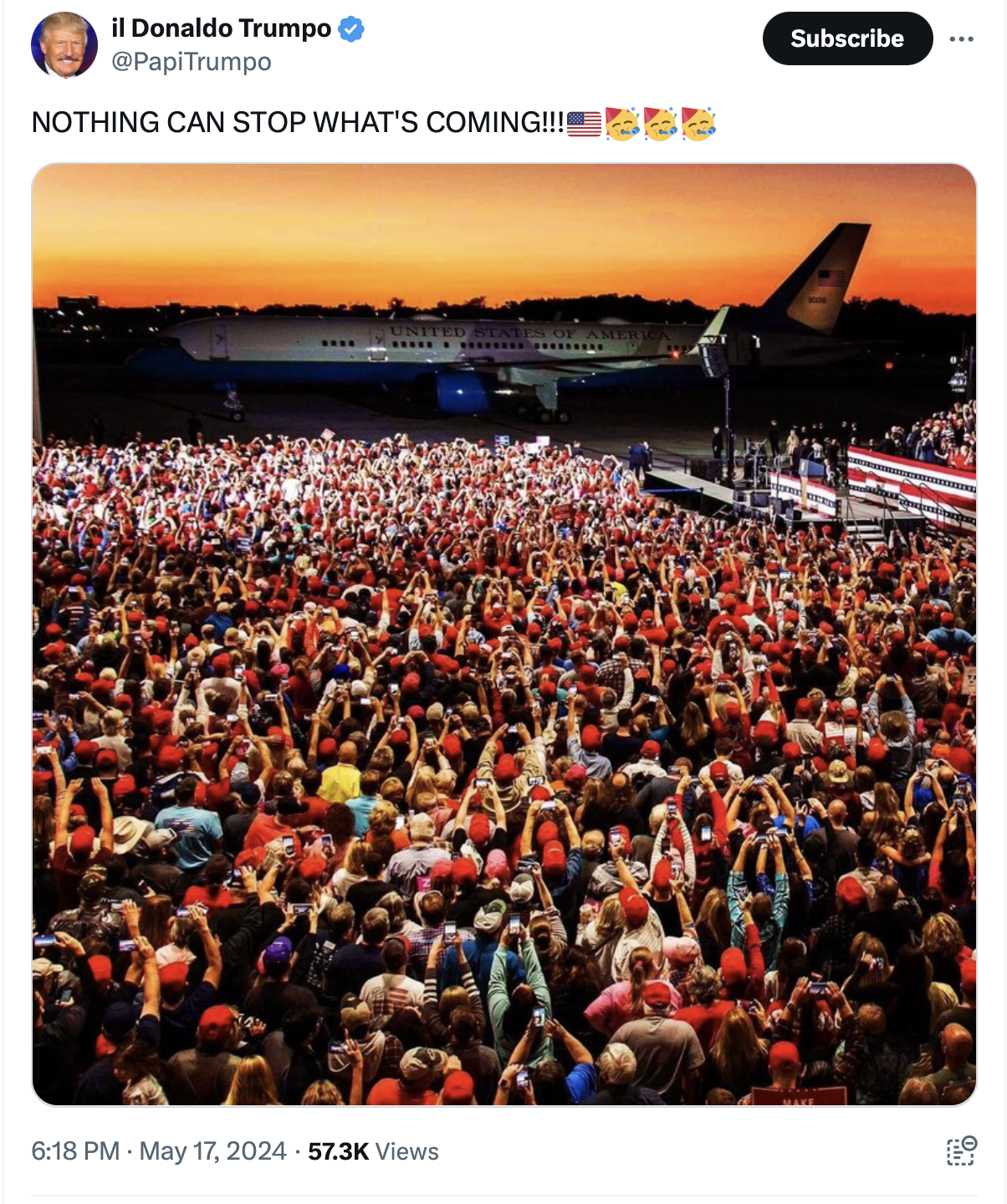Click the middle party-face emoji
Screen dimensions: 1007x1204
[660, 123]
